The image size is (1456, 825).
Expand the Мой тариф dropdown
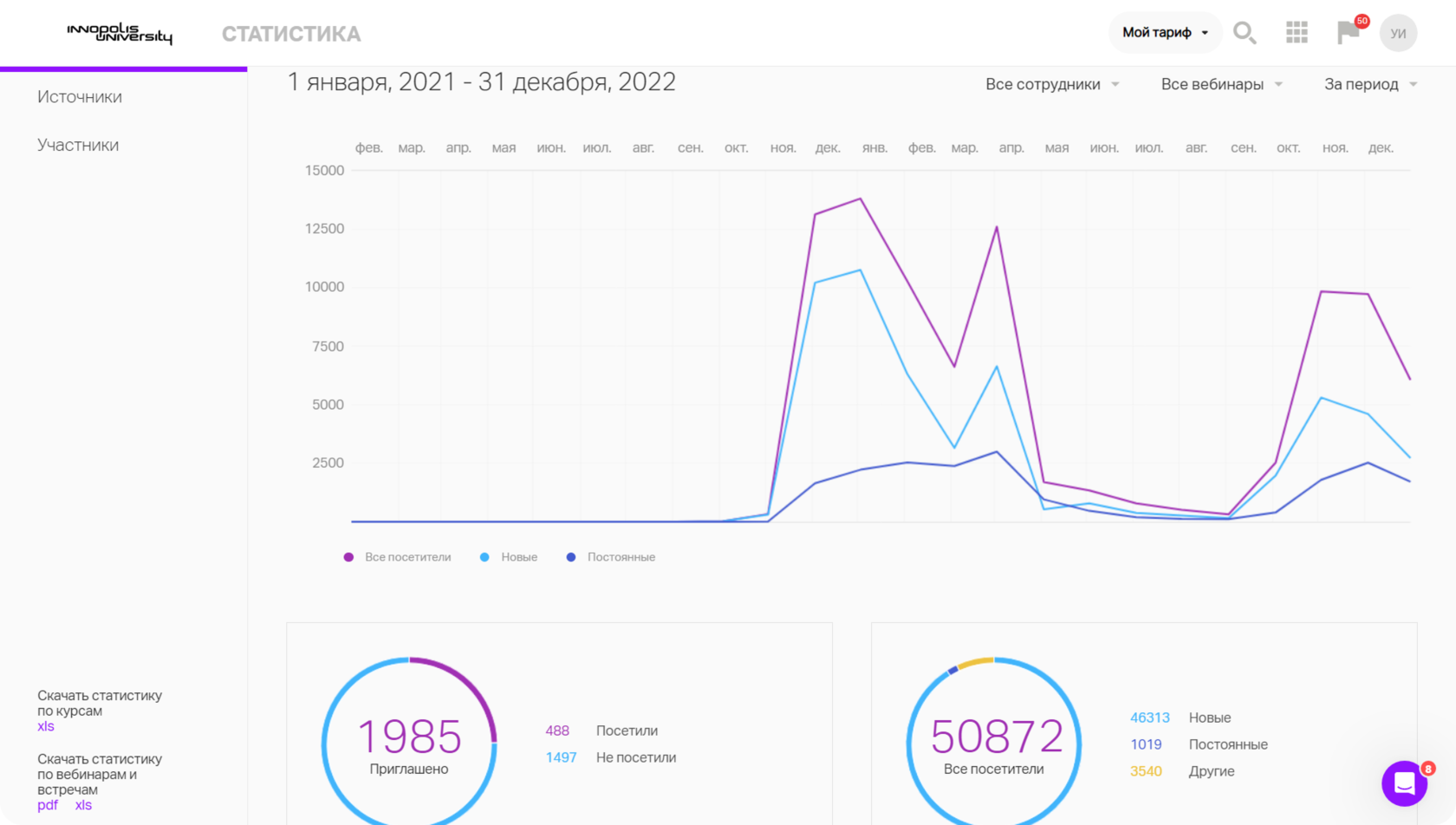coord(1165,33)
